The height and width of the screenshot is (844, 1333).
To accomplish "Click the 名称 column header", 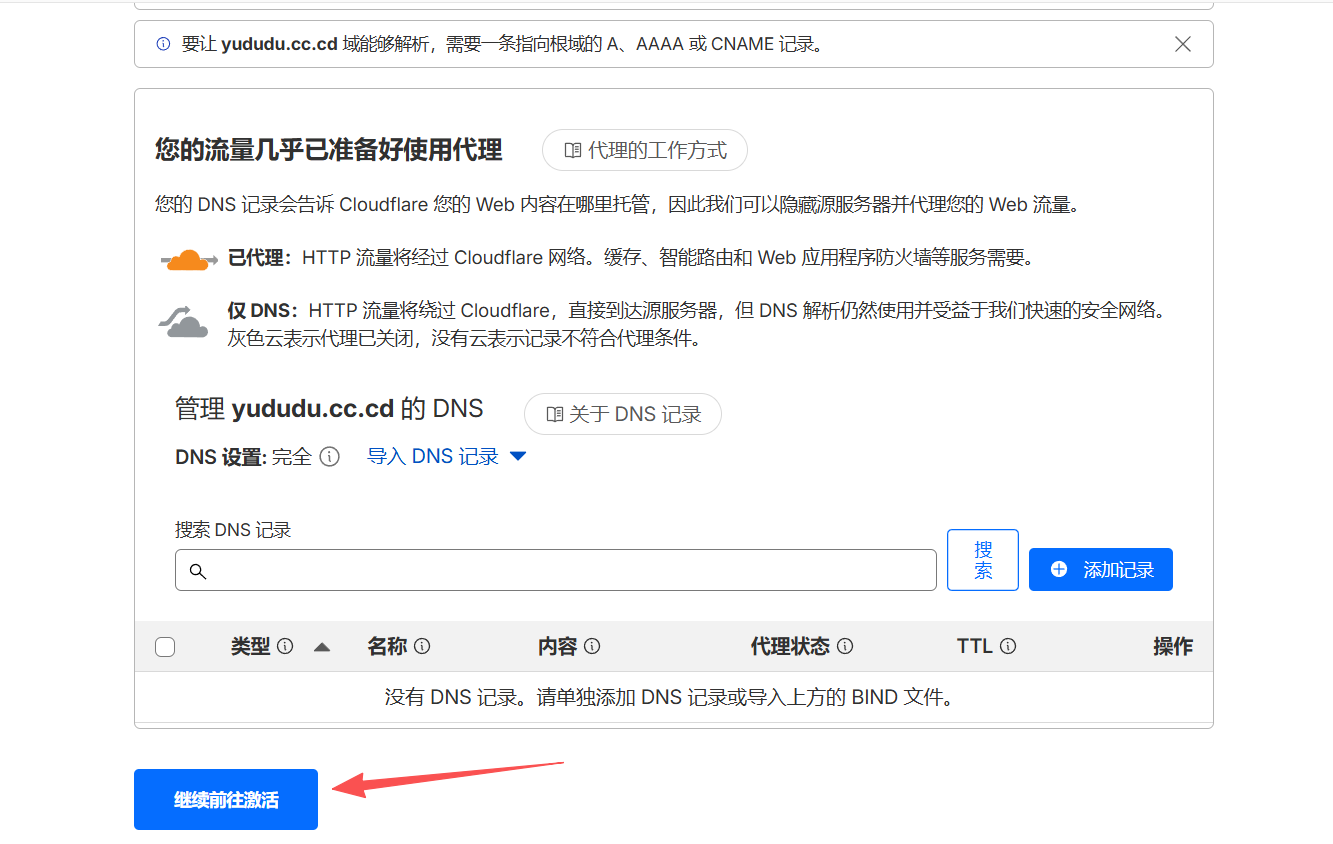I will (x=387, y=646).
